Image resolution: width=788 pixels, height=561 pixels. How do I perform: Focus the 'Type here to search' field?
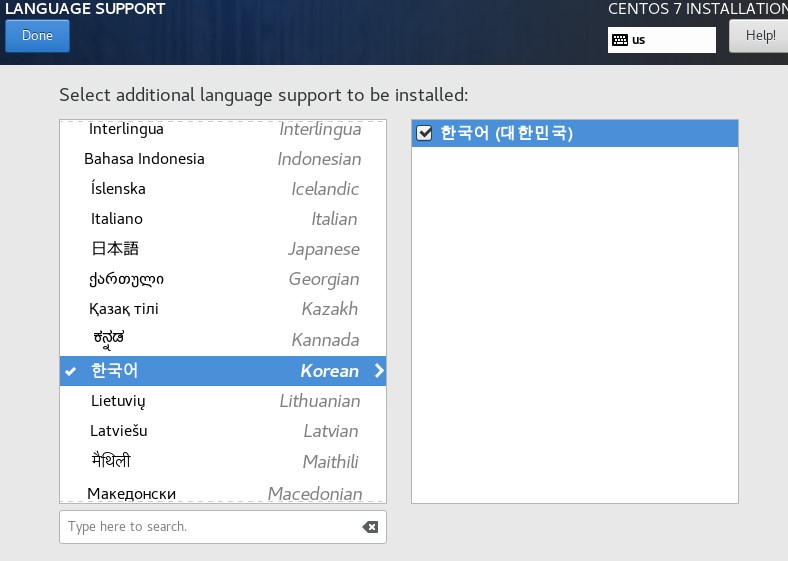(x=223, y=527)
